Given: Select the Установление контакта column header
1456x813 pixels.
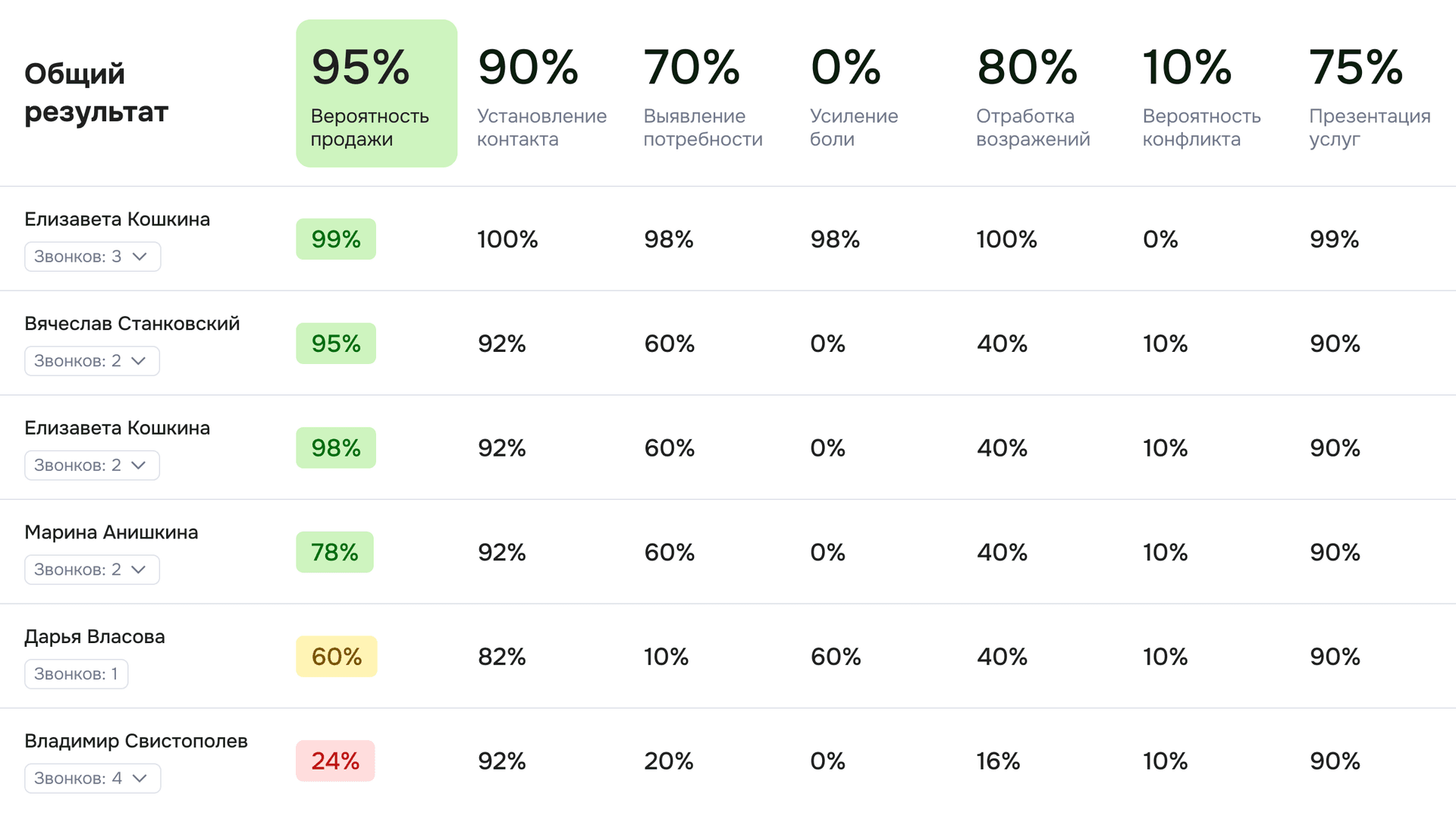Looking at the screenshot, I should (x=541, y=95).
